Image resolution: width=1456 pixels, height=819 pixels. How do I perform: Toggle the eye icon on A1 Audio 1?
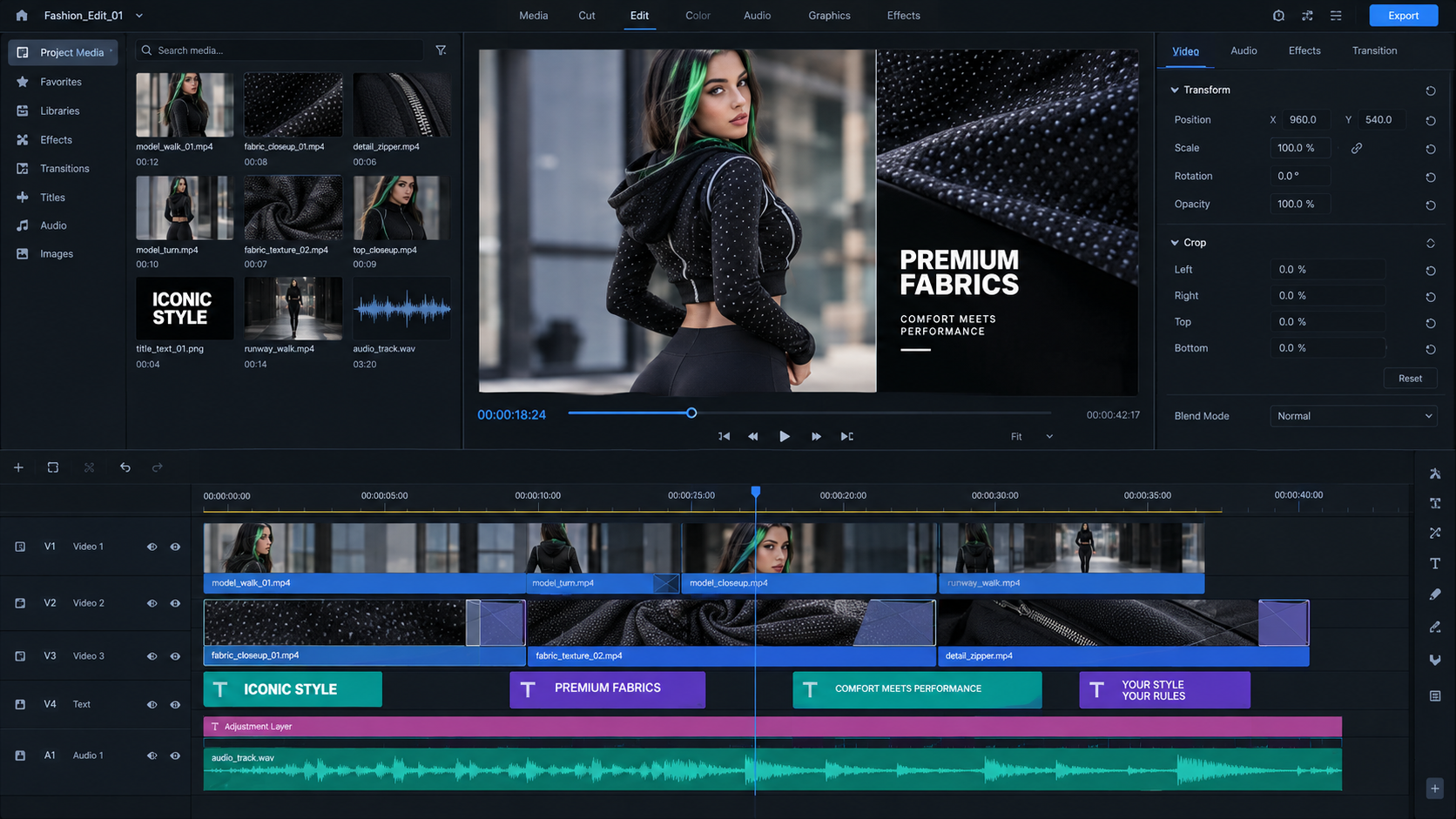175,755
